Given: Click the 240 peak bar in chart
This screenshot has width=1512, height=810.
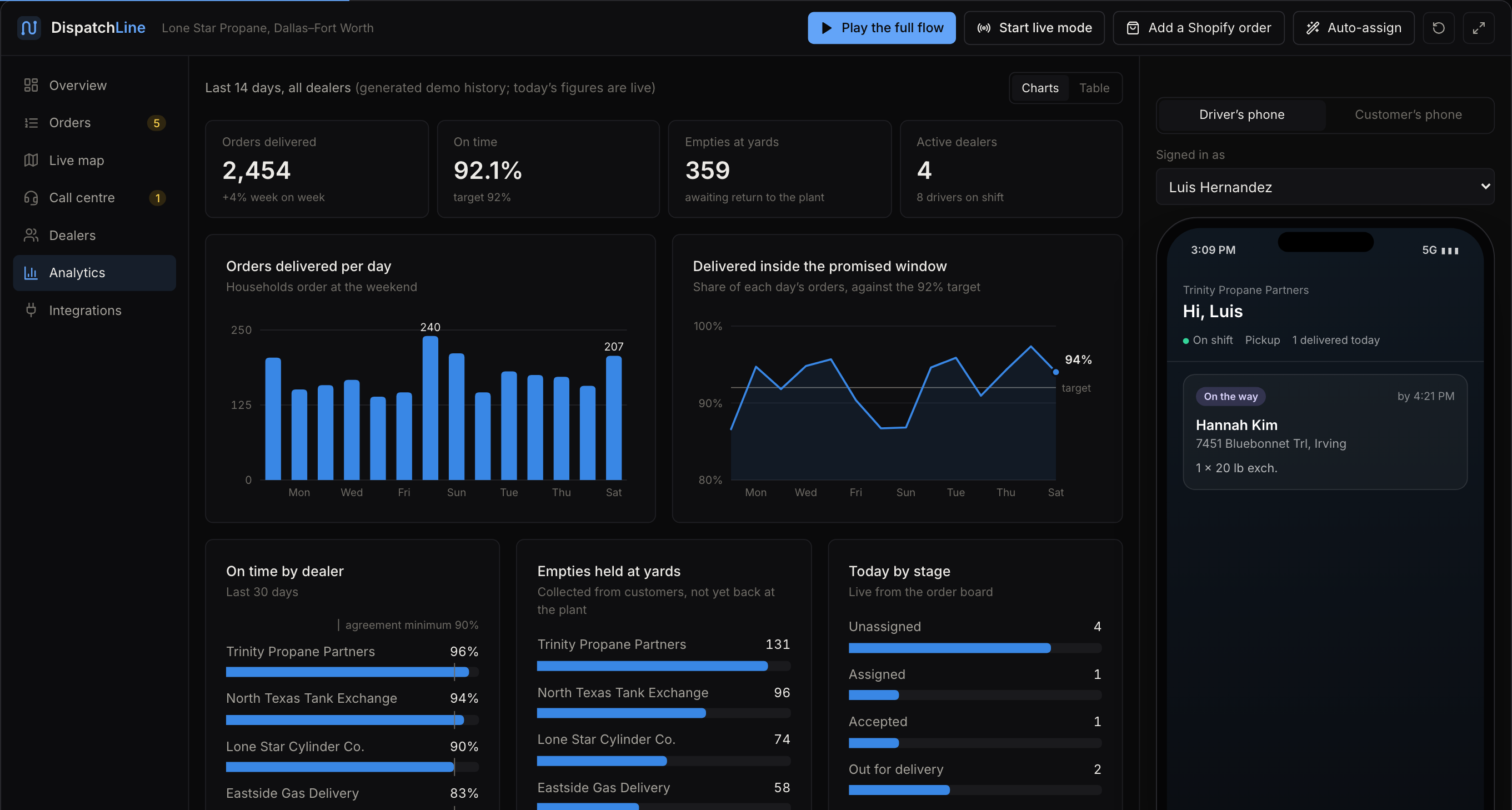Looking at the screenshot, I should [x=430, y=408].
